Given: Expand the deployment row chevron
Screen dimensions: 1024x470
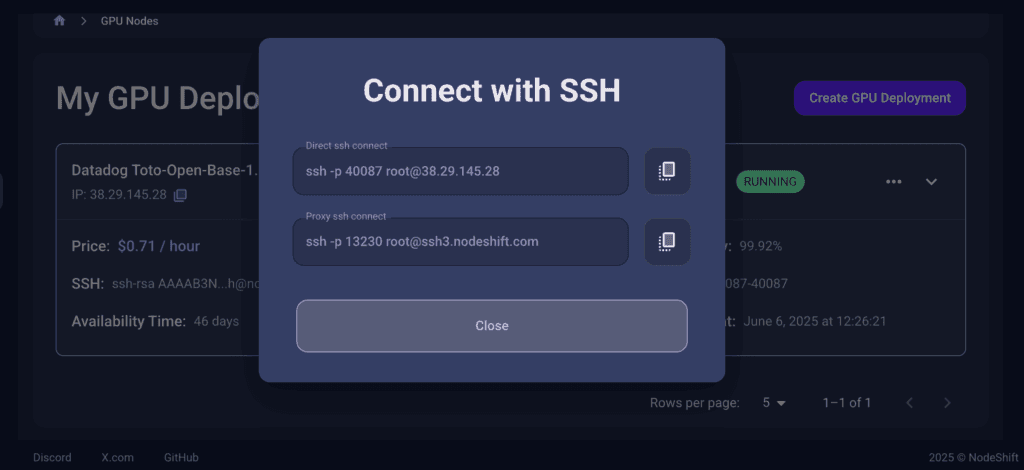Looking at the screenshot, I should click(931, 181).
